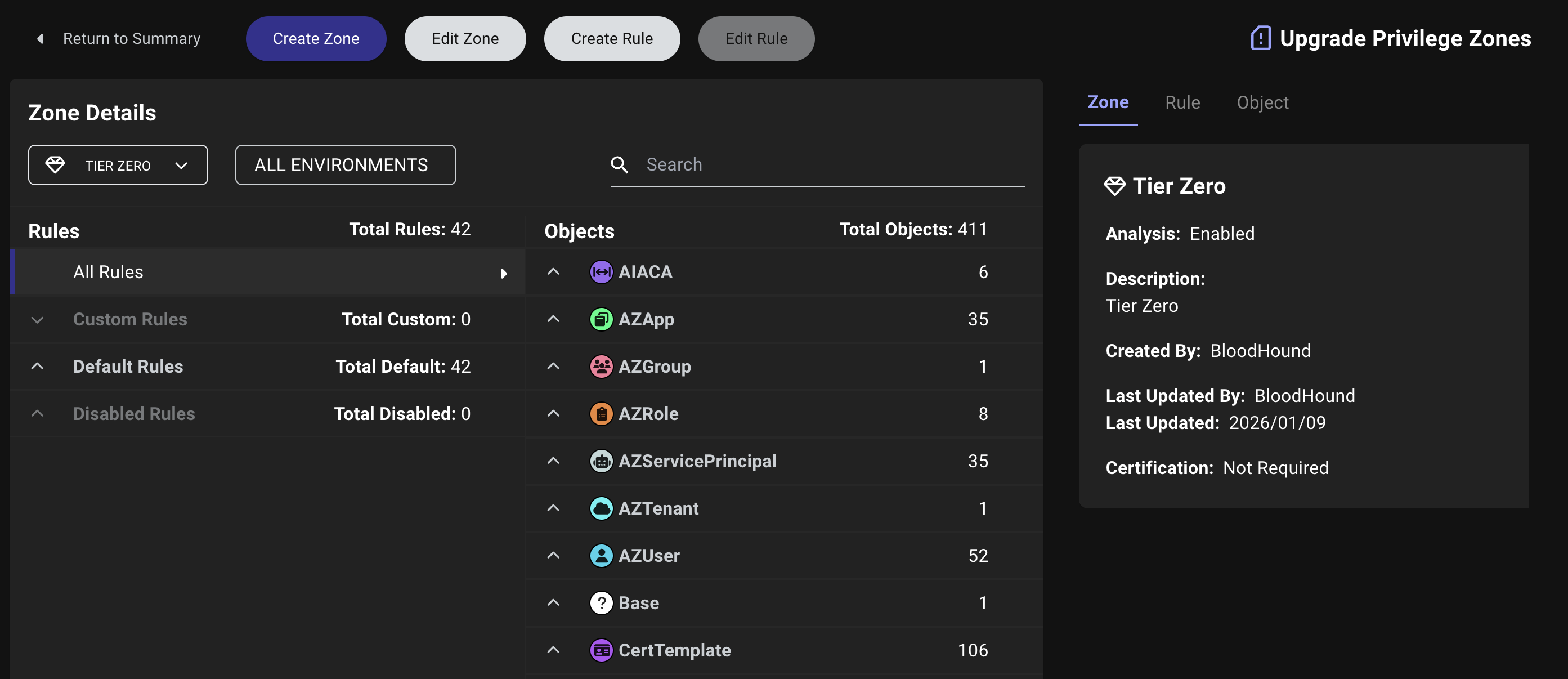Open the Tier Zero zone dropdown
1568x679 pixels.
[118, 165]
